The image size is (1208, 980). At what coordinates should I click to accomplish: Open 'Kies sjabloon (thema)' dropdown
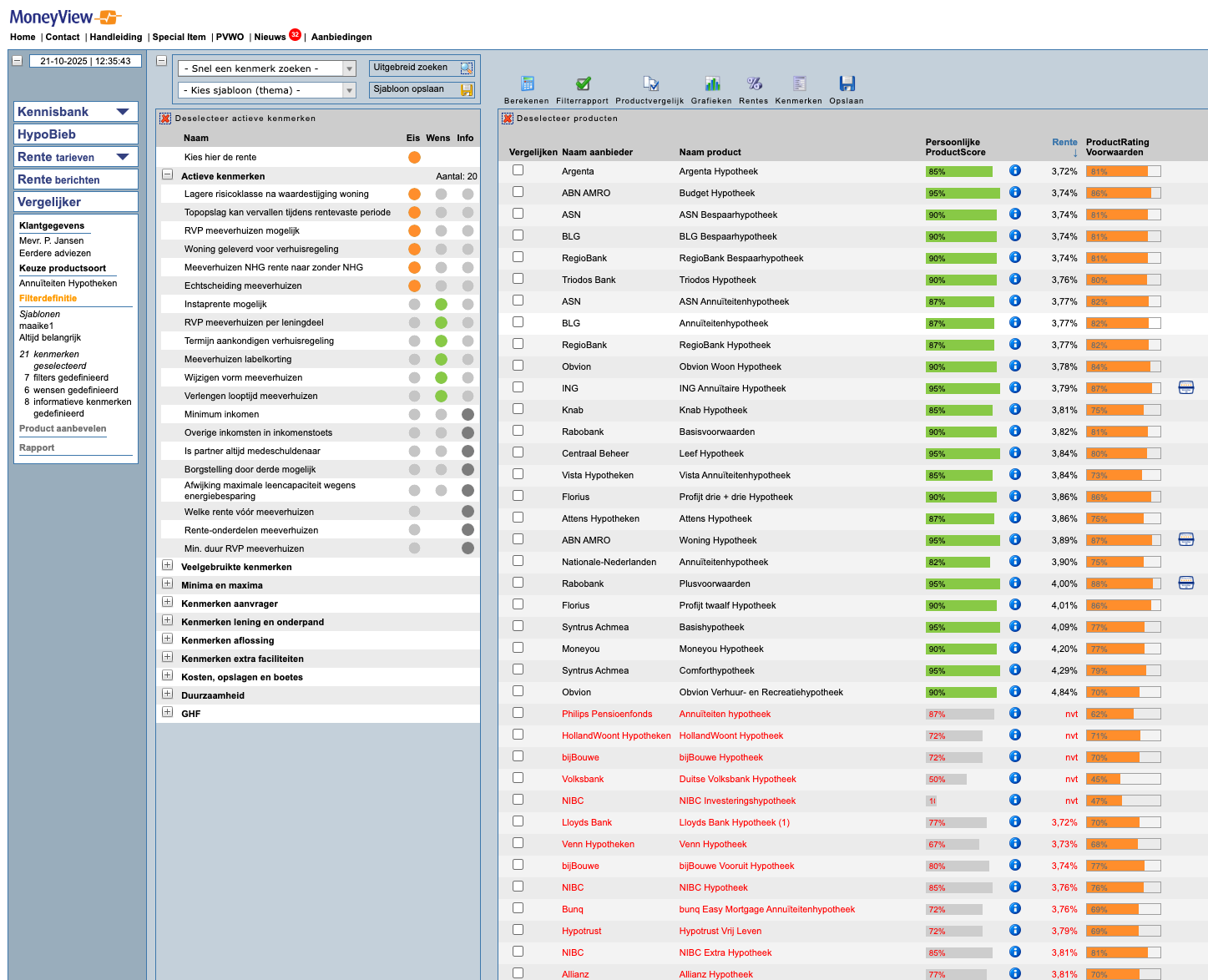click(268, 90)
